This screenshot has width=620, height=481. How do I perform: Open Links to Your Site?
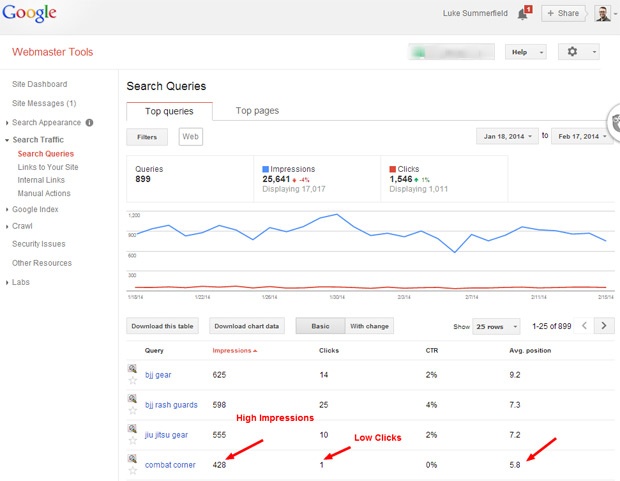48,167
